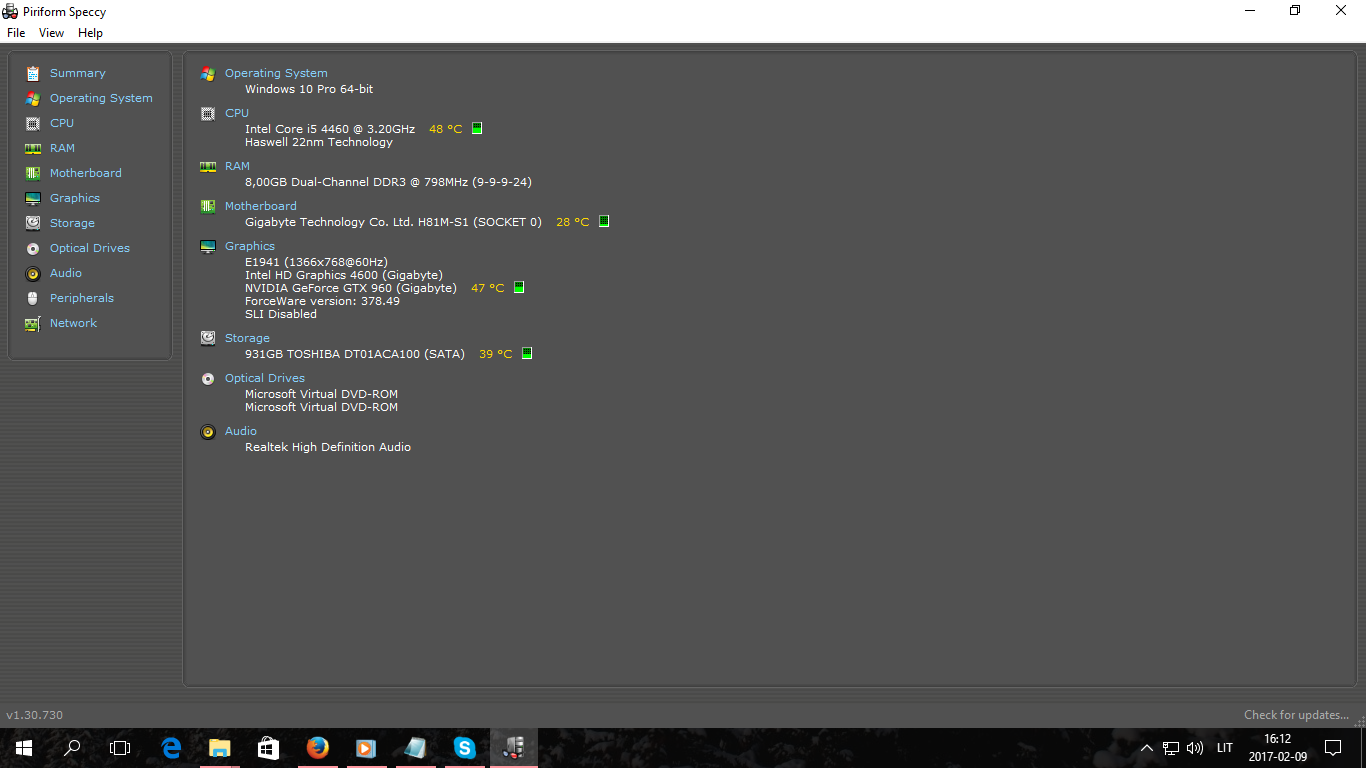Select the Windows 10 Pro 64-bit text
Screen dimensions: 1366x768
point(309,89)
